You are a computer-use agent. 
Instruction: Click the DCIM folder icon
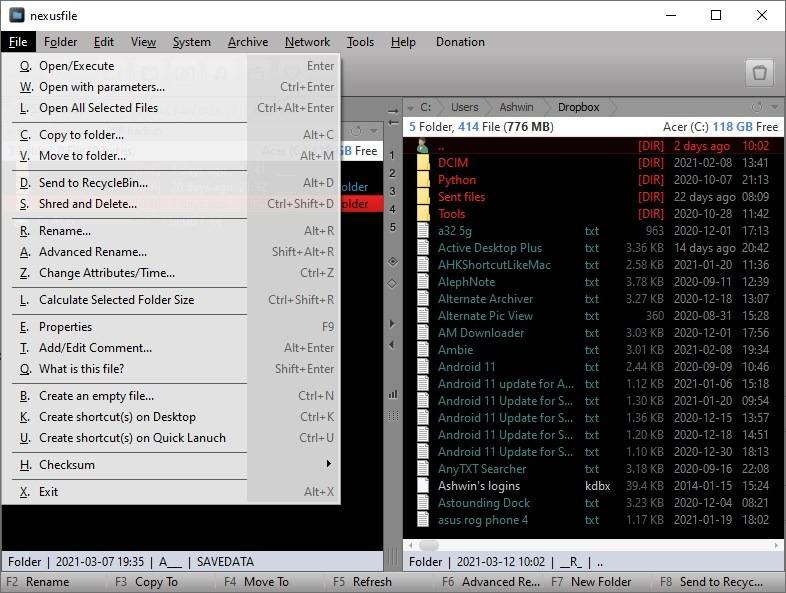423,162
